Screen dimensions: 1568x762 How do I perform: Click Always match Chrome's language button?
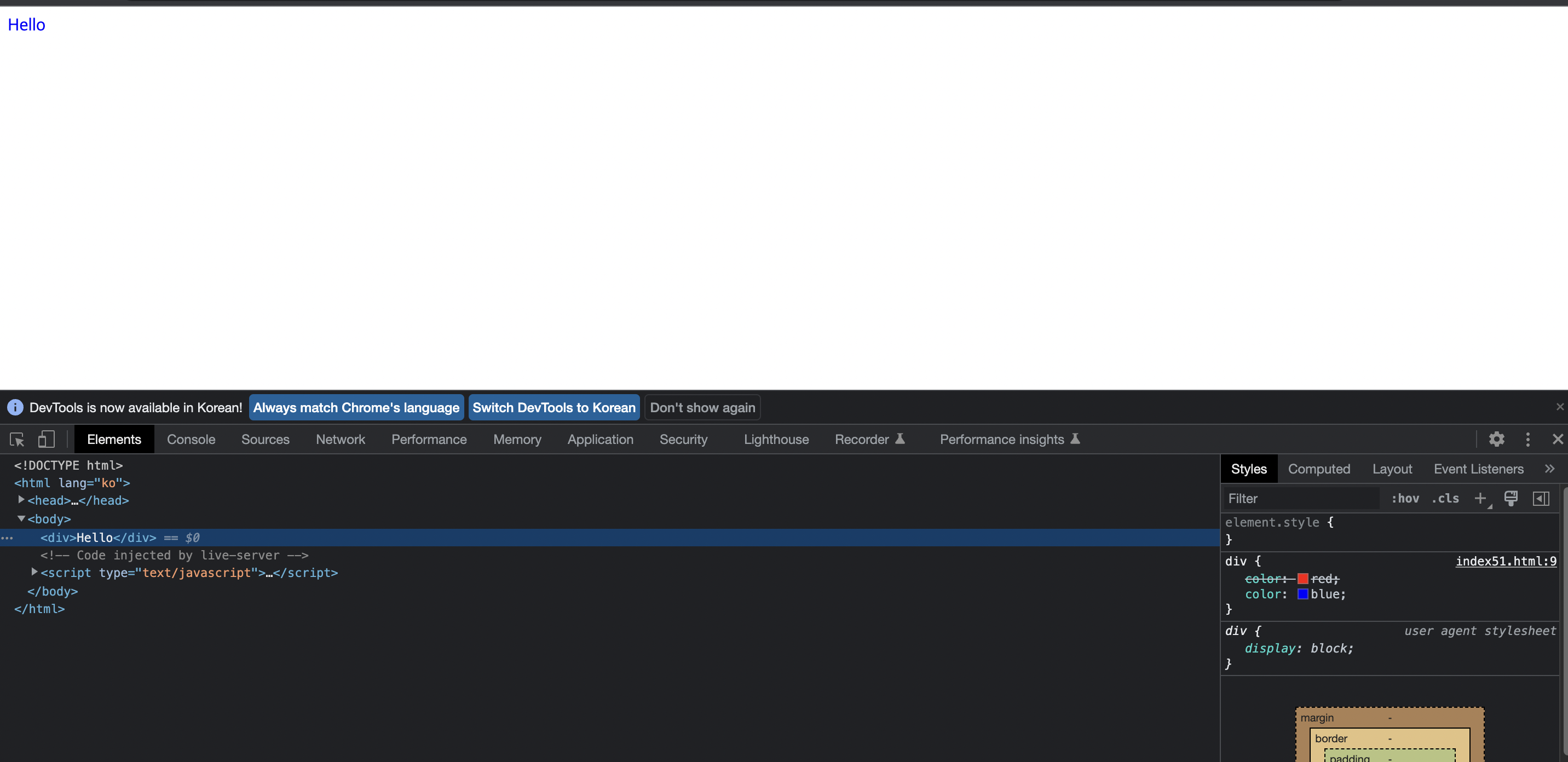356,407
